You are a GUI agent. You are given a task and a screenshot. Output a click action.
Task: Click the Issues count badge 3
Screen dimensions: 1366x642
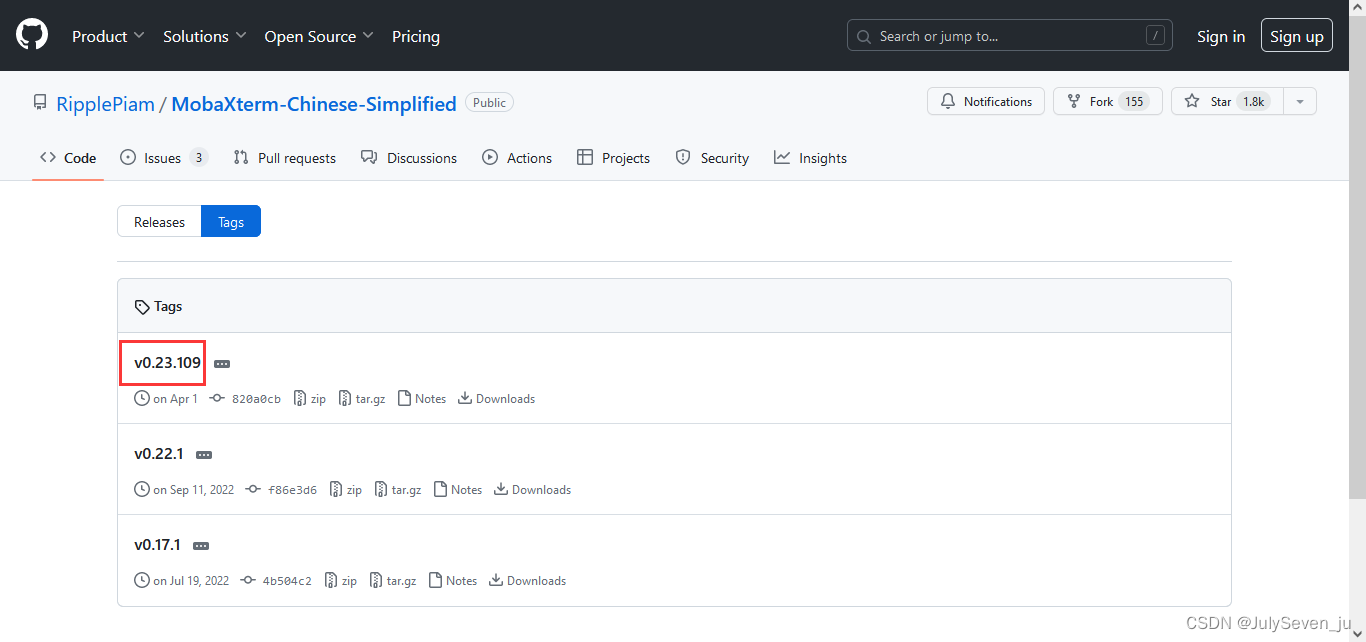[x=198, y=158]
